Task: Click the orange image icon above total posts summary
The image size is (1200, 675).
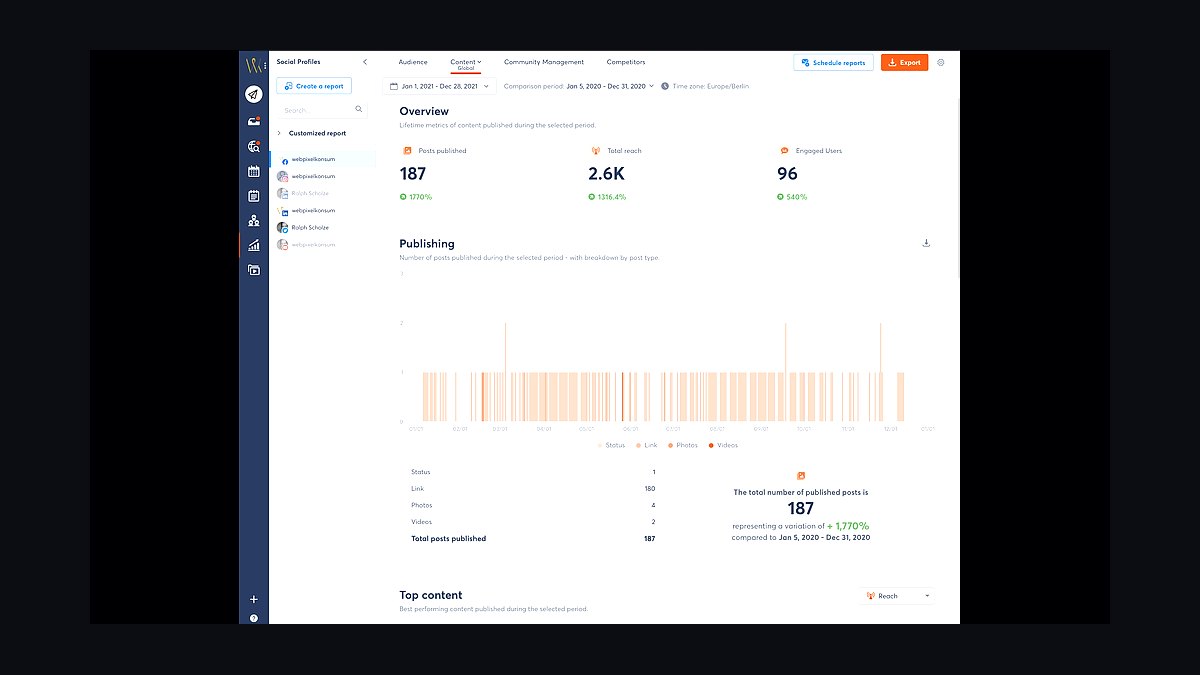Action: point(800,476)
